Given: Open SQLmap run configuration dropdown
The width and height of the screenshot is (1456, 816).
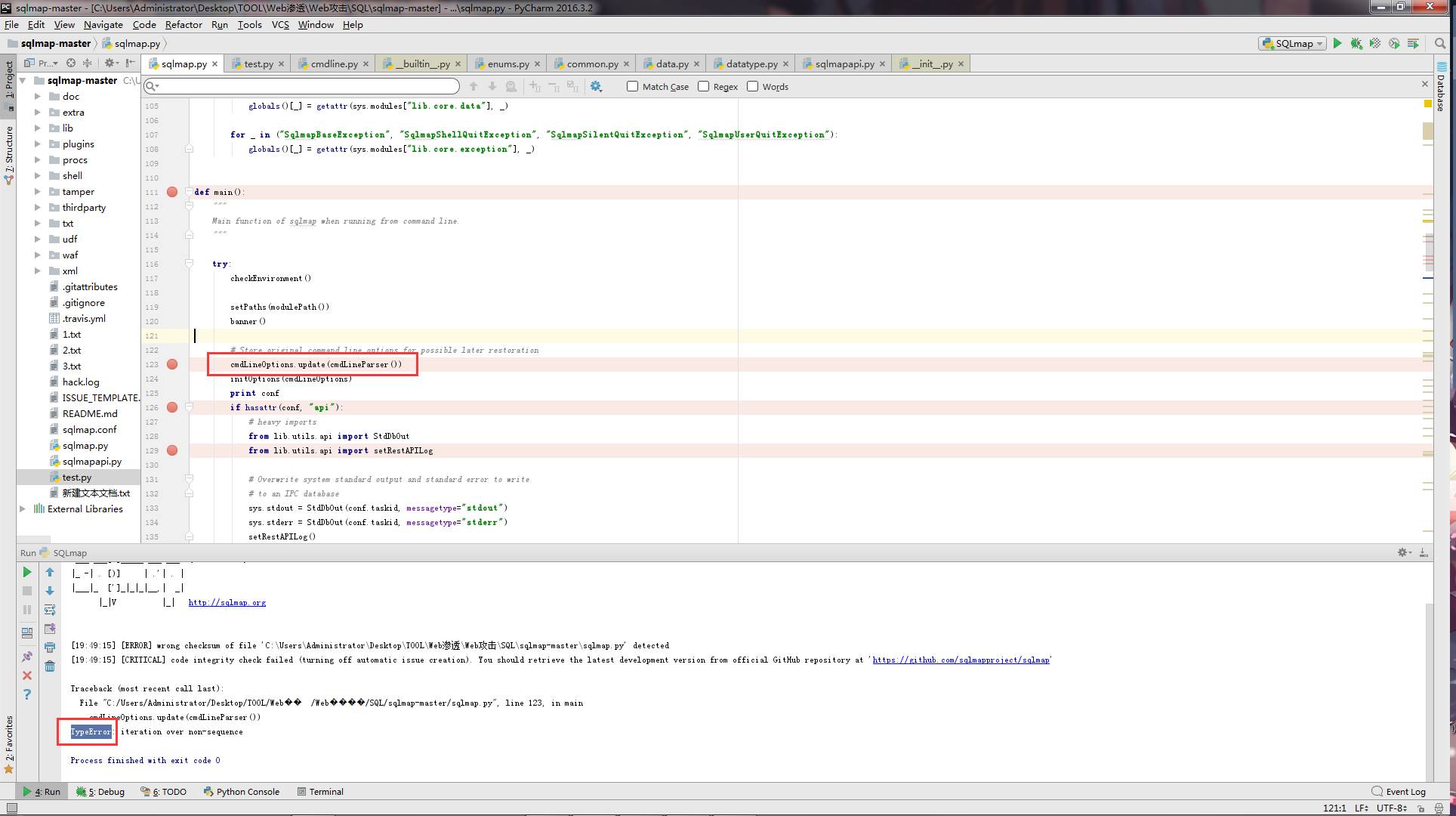Looking at the screenshot, I should click(x=1292, y=43).
